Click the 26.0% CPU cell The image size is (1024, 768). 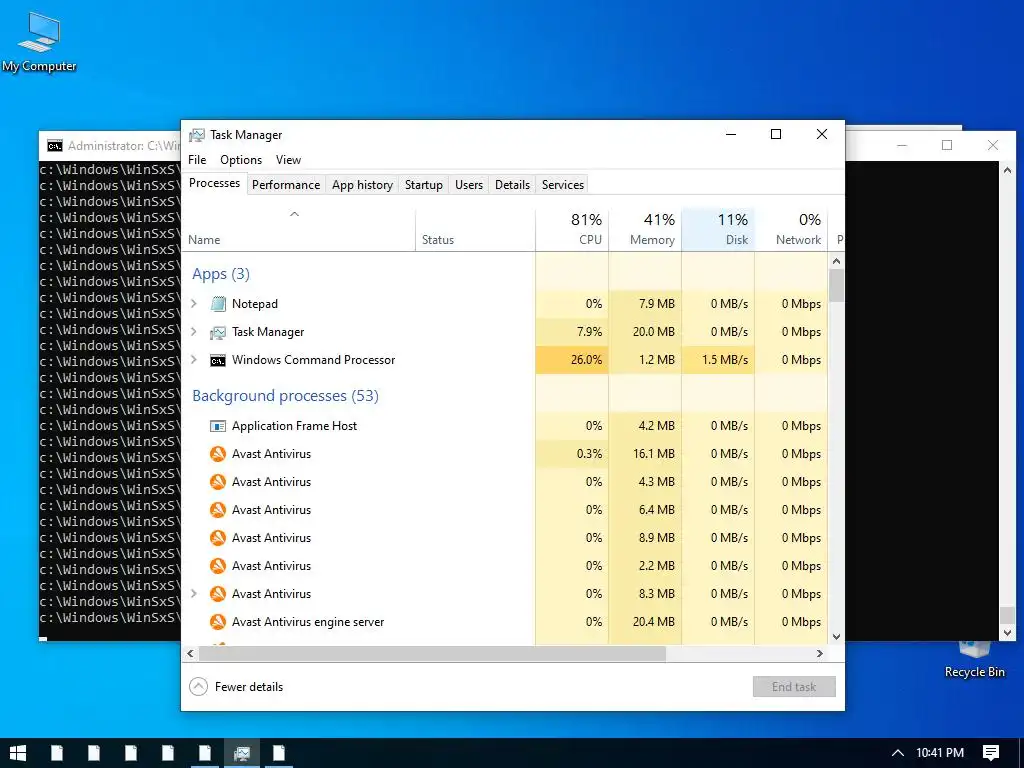tap(572, 360)
